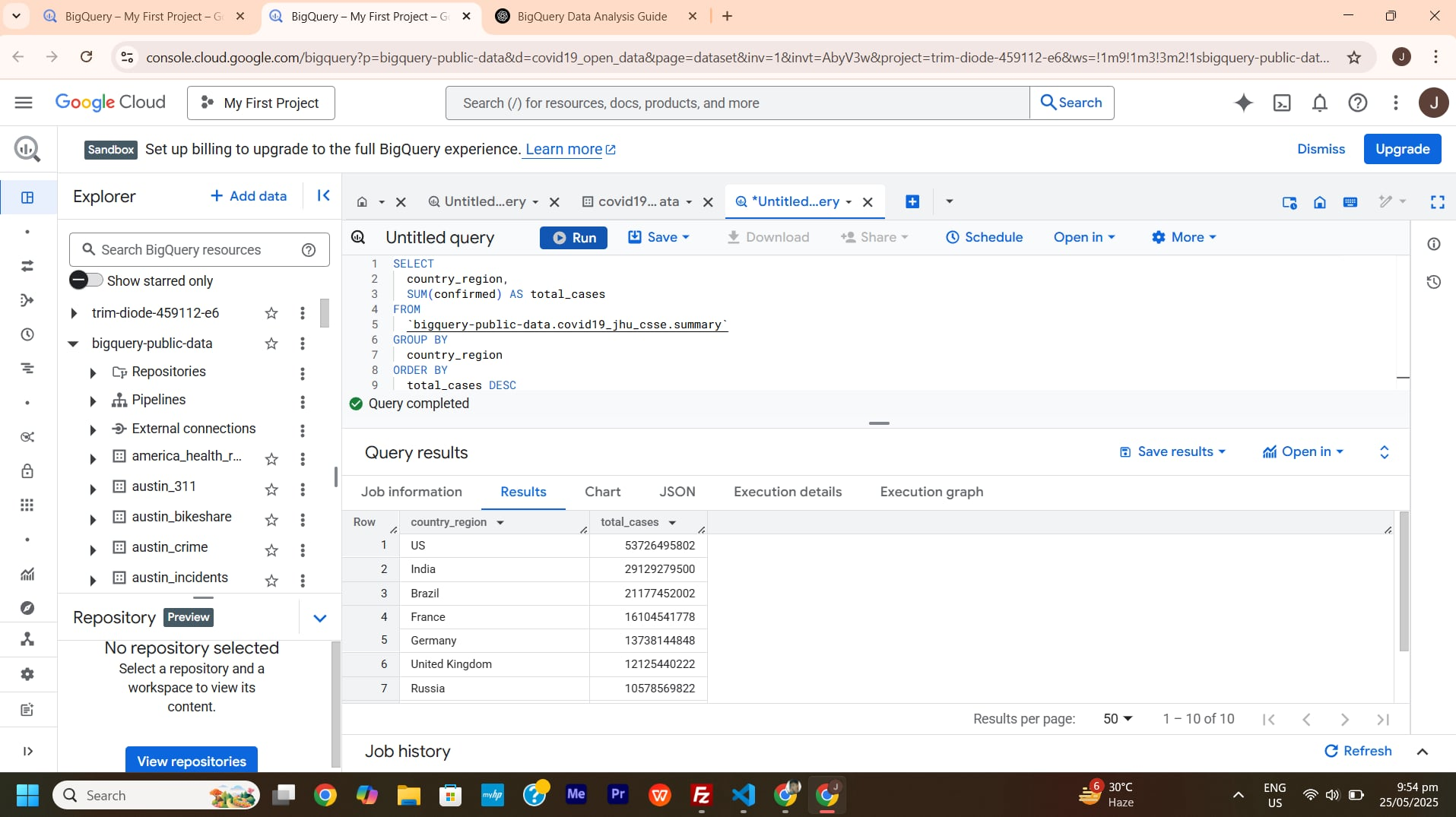Open Scheduled queries clock sidebar icon
This screenshot has height=817, width=1456.
pyautogui.click(x=27, y=334)
